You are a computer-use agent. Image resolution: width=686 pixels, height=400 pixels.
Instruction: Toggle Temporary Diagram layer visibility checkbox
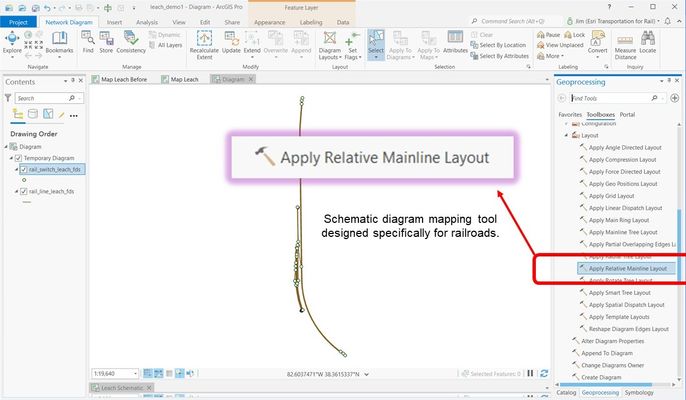(18, 158)
